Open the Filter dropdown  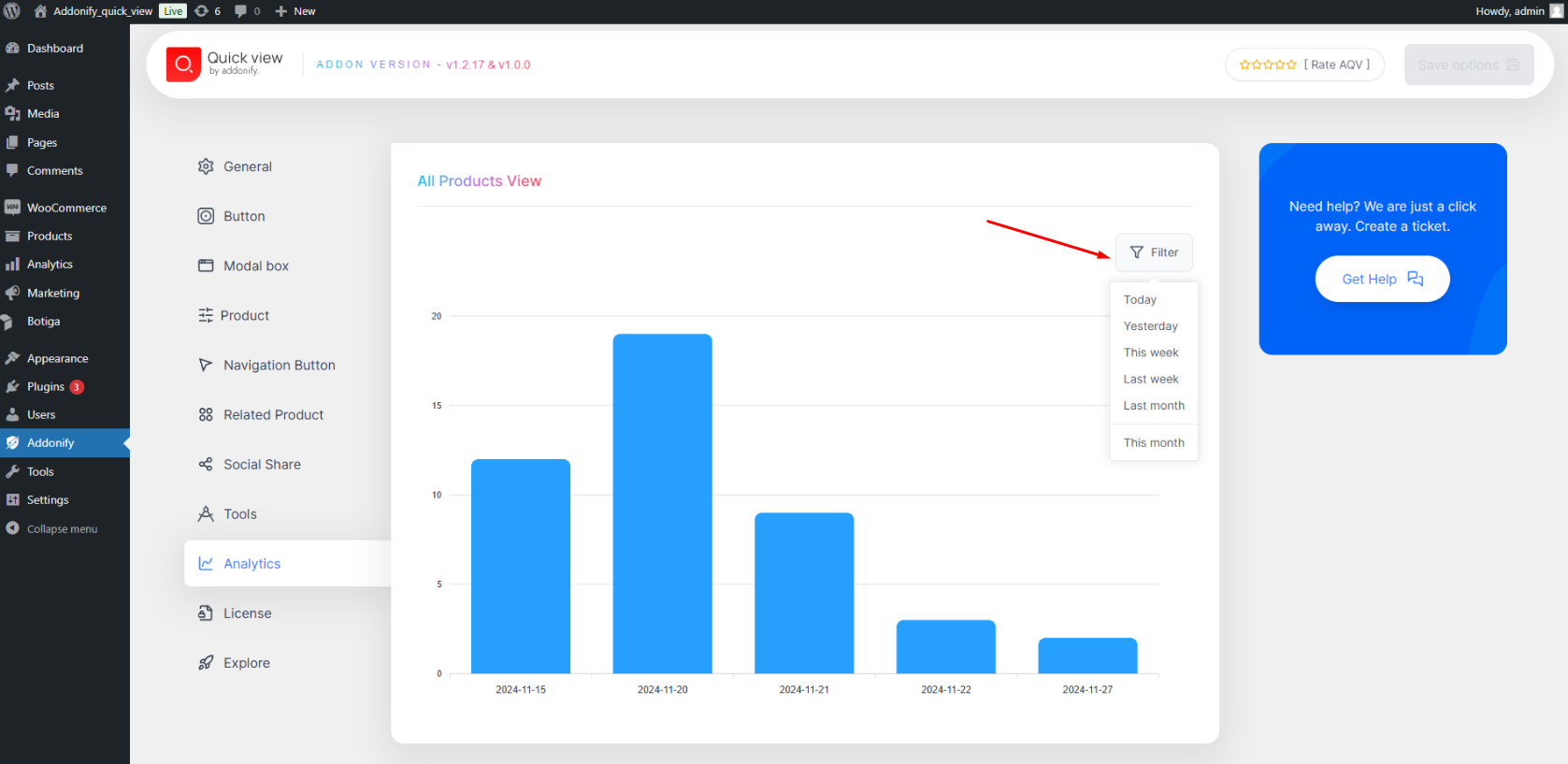(x=1154, y=252)
